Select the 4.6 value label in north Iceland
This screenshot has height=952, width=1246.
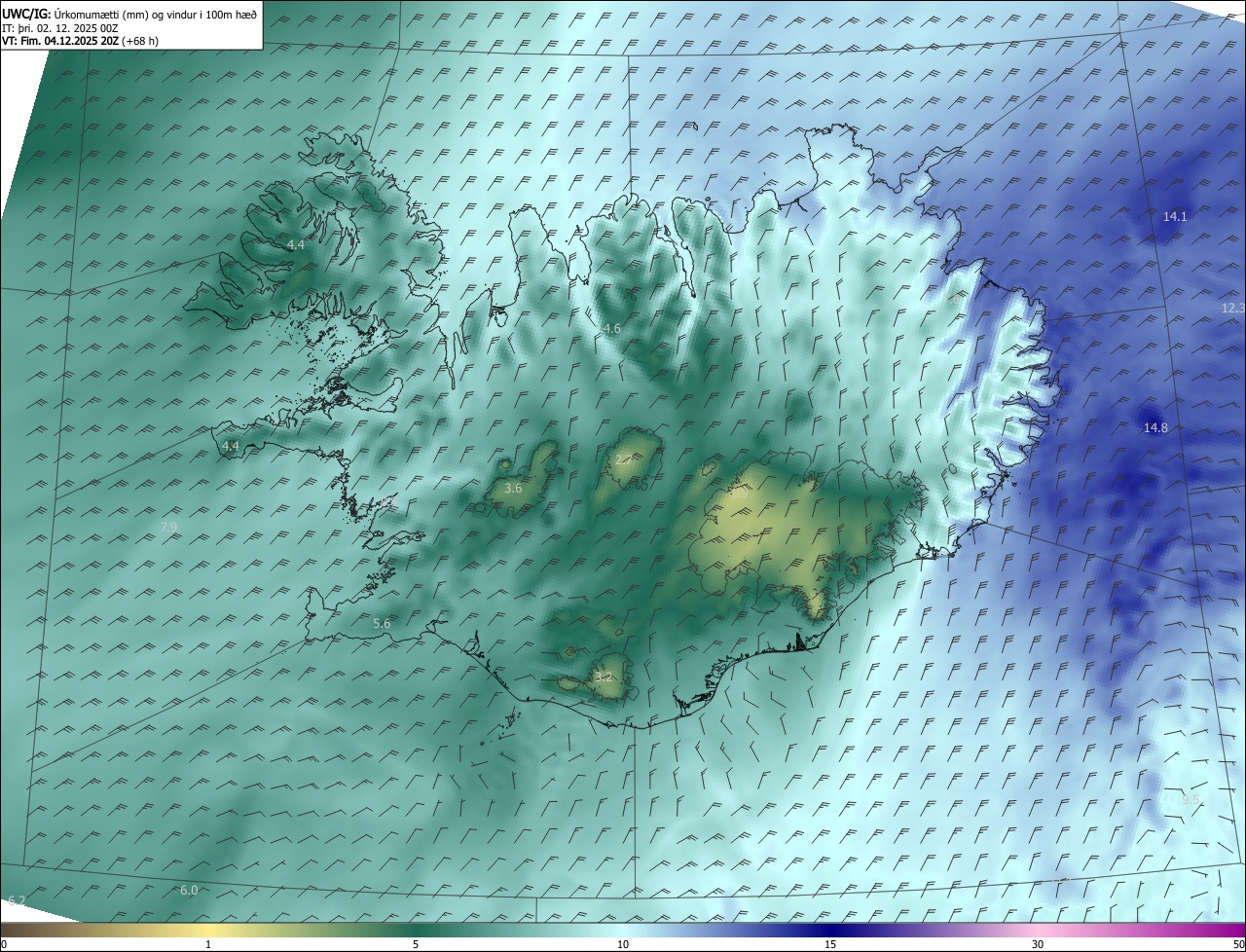[611, 329]
